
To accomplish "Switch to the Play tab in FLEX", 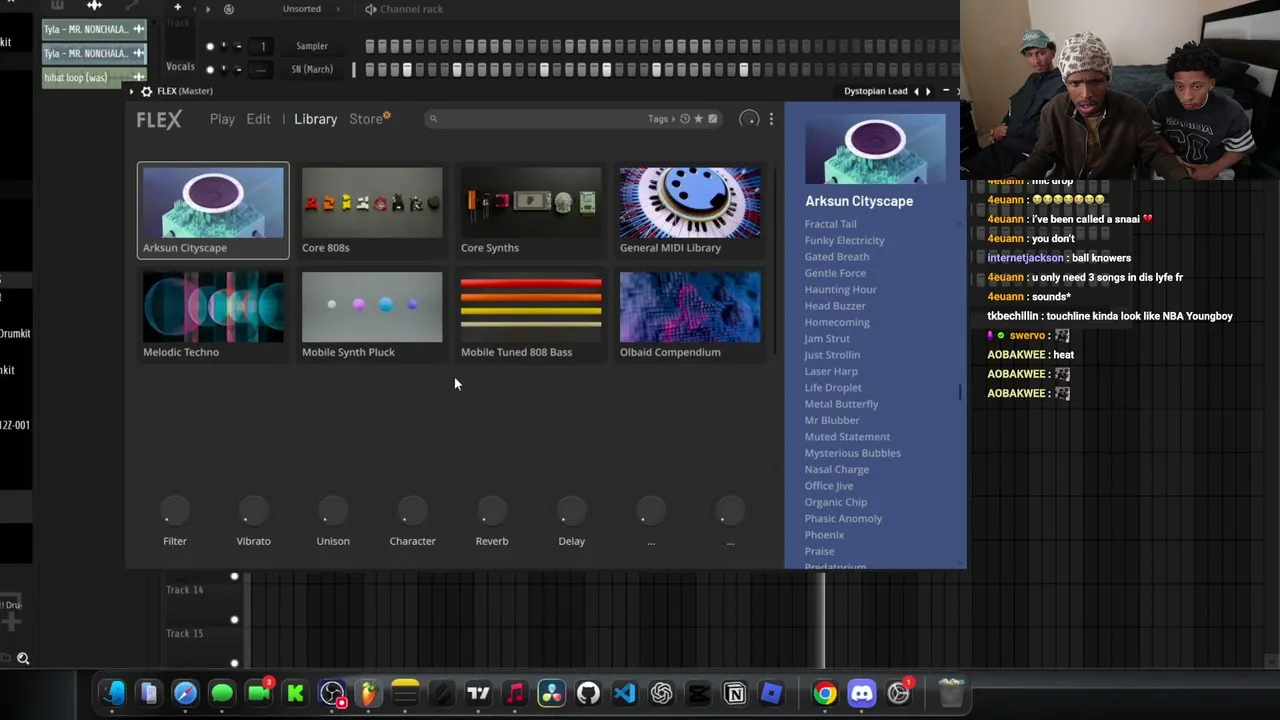I will coord(222,119).
